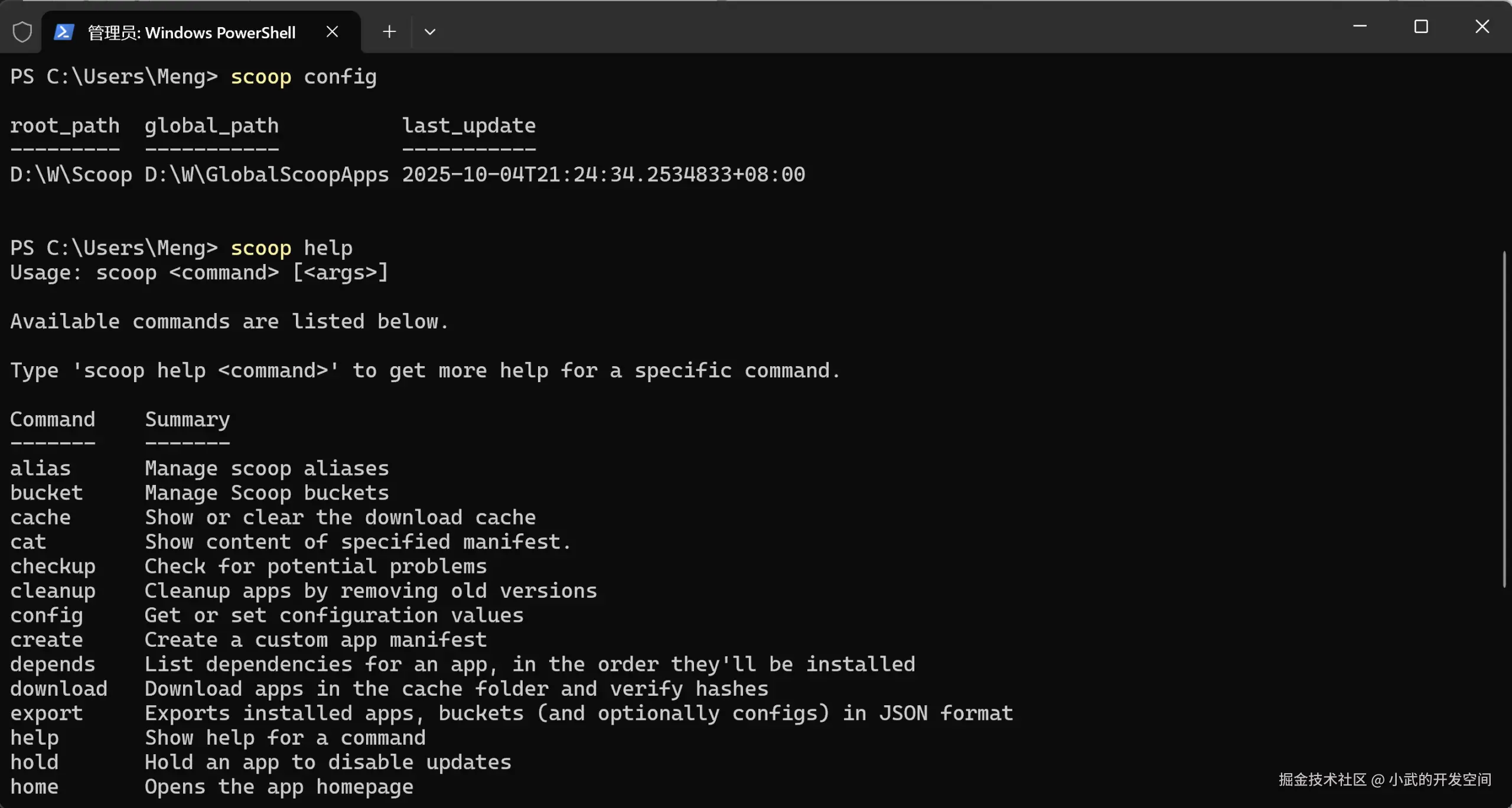Open a new tab with plus button
The width and height of the screenshot is (1512, 808).
[x=389, y=32]
